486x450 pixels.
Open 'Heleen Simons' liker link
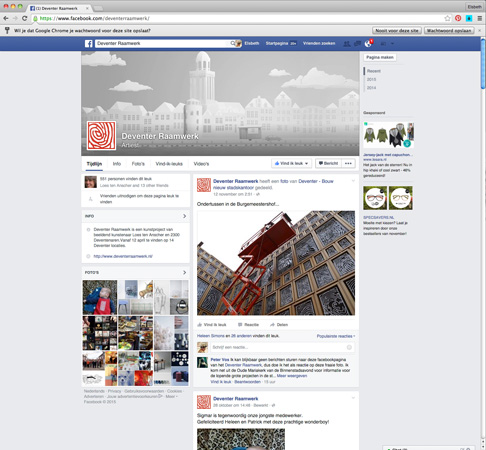211,336
